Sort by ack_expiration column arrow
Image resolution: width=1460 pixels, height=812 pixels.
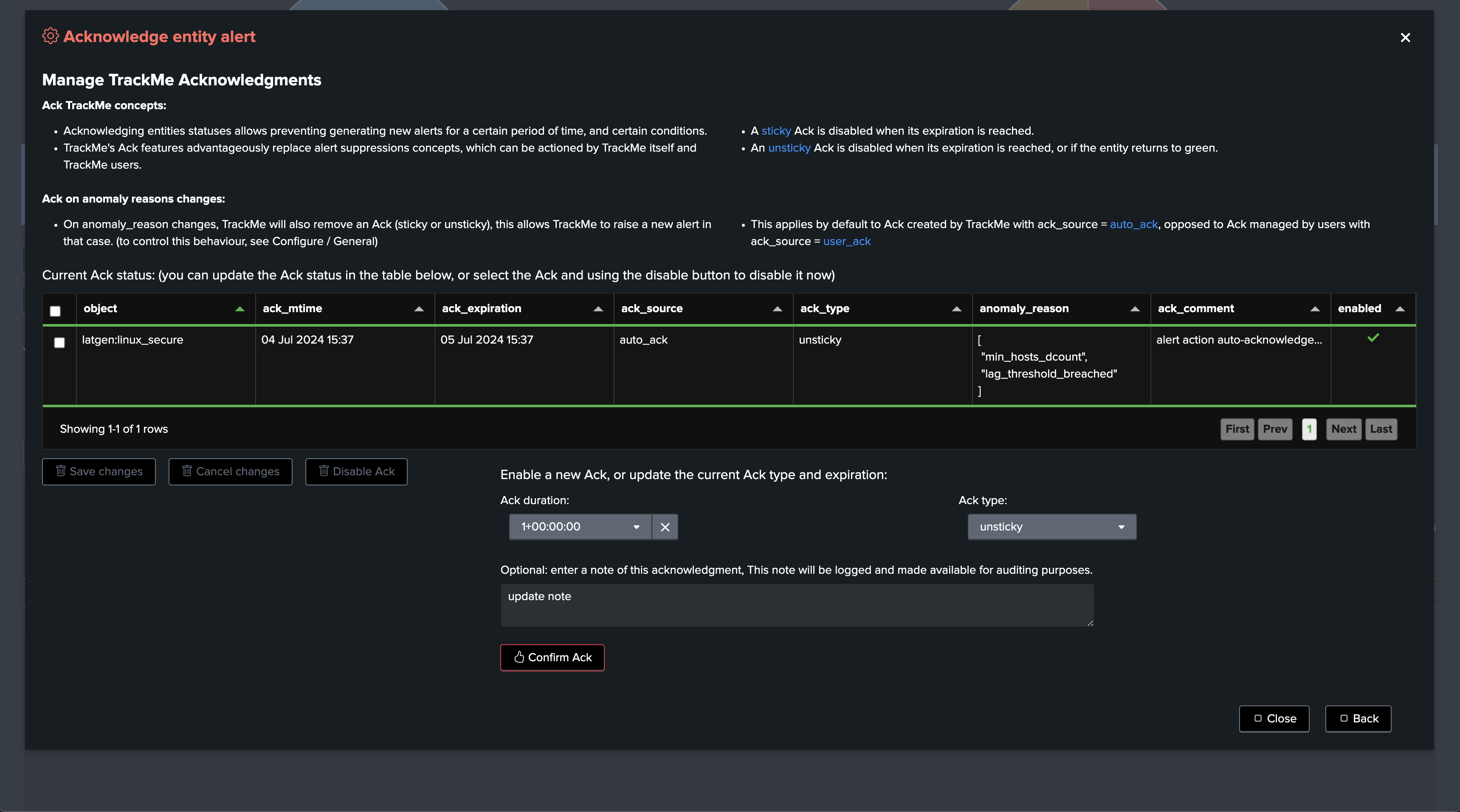598,309
